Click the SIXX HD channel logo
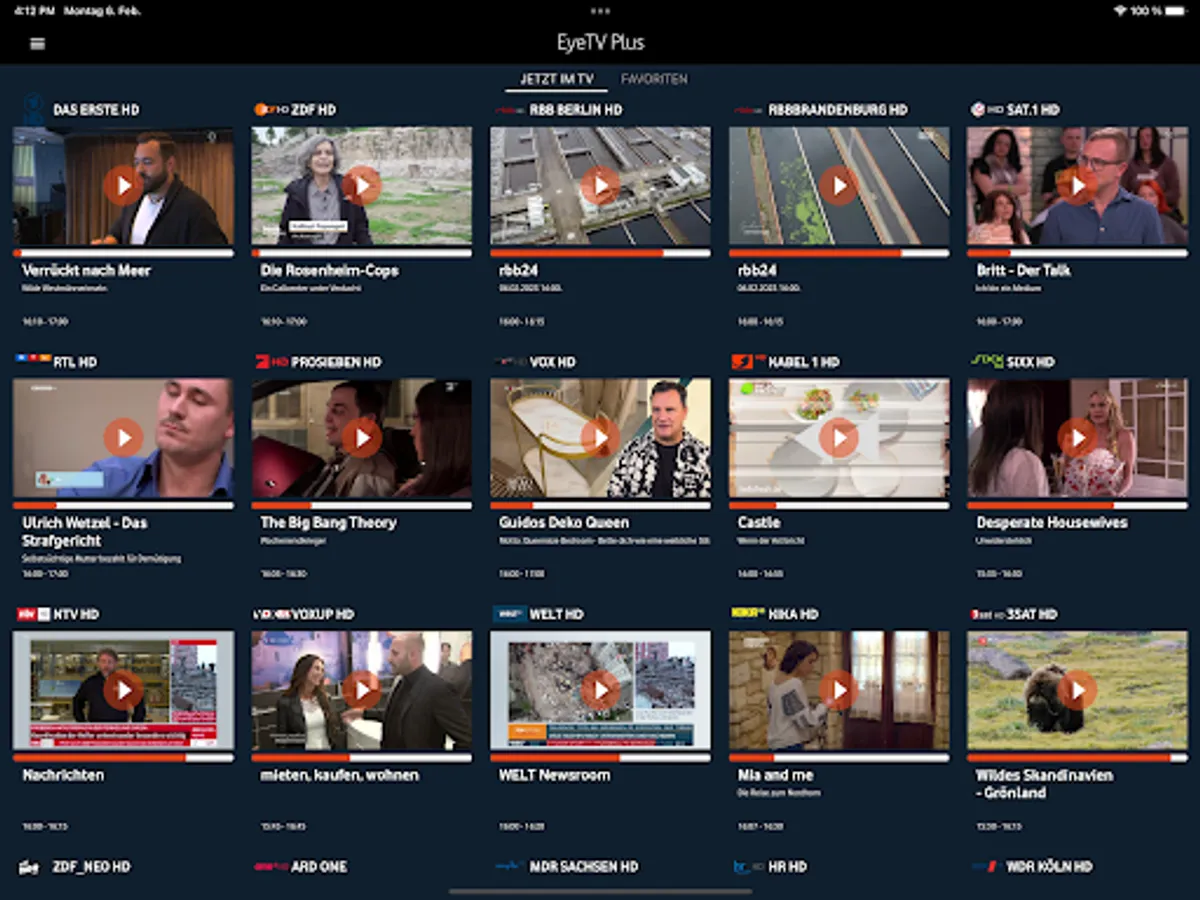 coord(987,361)
